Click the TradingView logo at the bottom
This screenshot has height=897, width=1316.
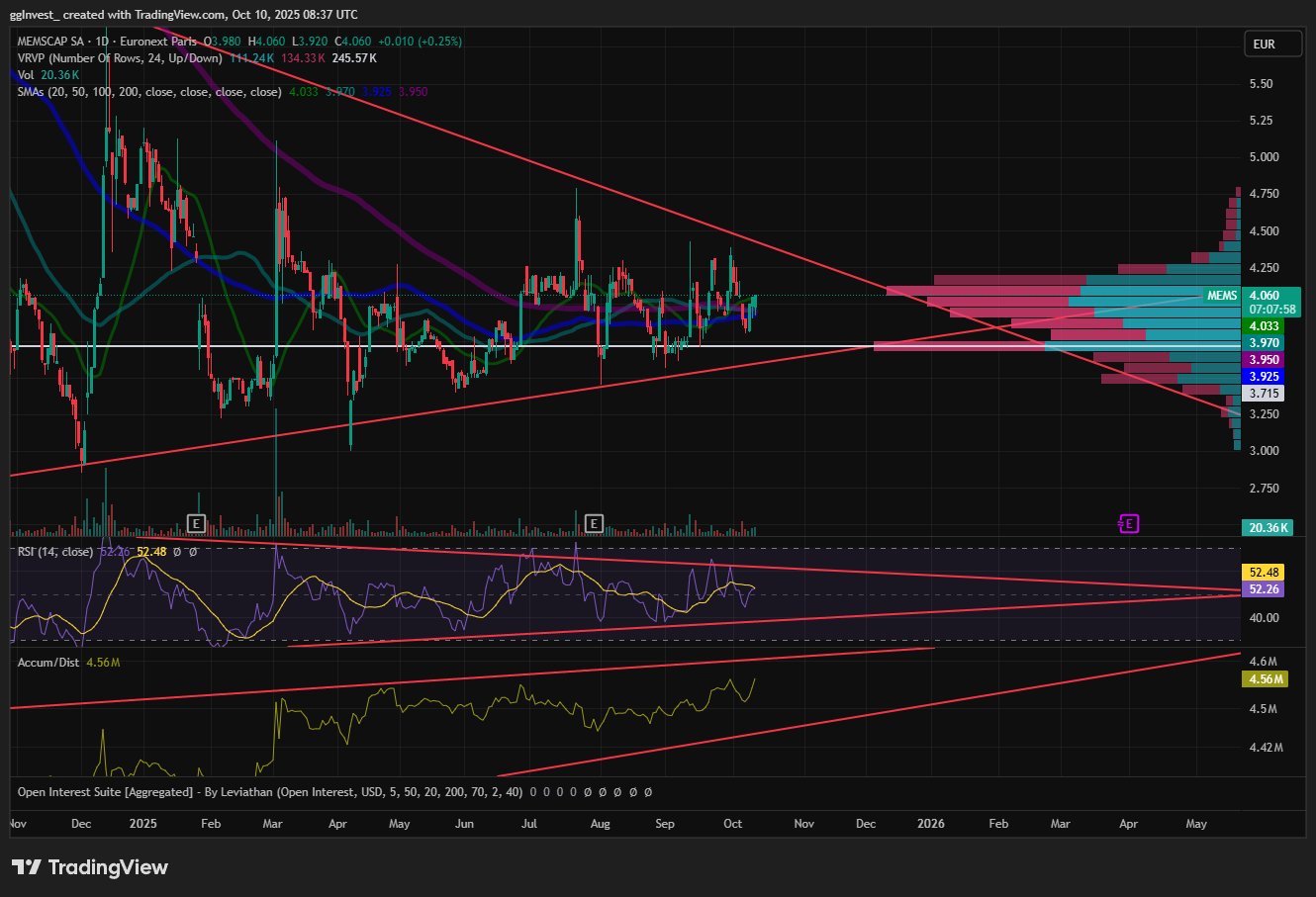90,867
